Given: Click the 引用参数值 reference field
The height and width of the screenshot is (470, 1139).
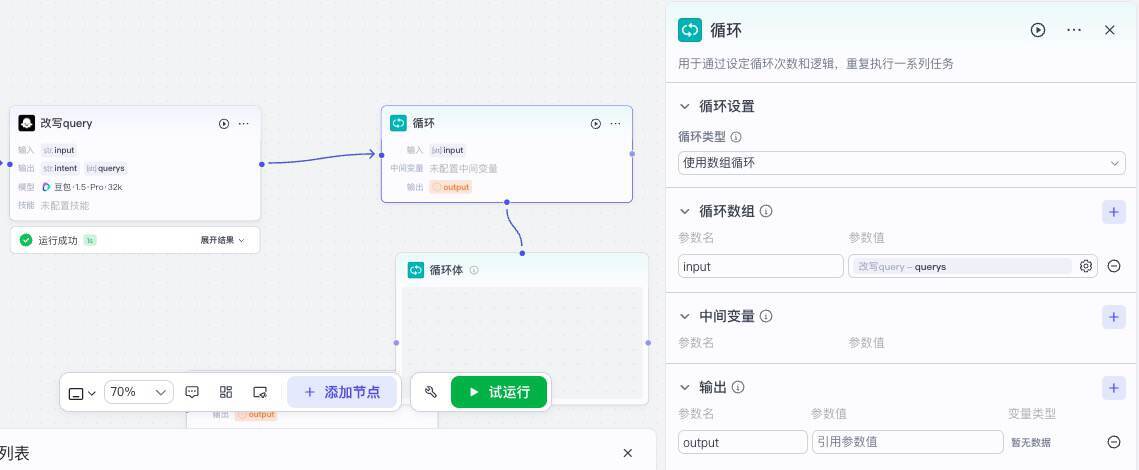Looking at the screenshot, I should tap(907, 442).
